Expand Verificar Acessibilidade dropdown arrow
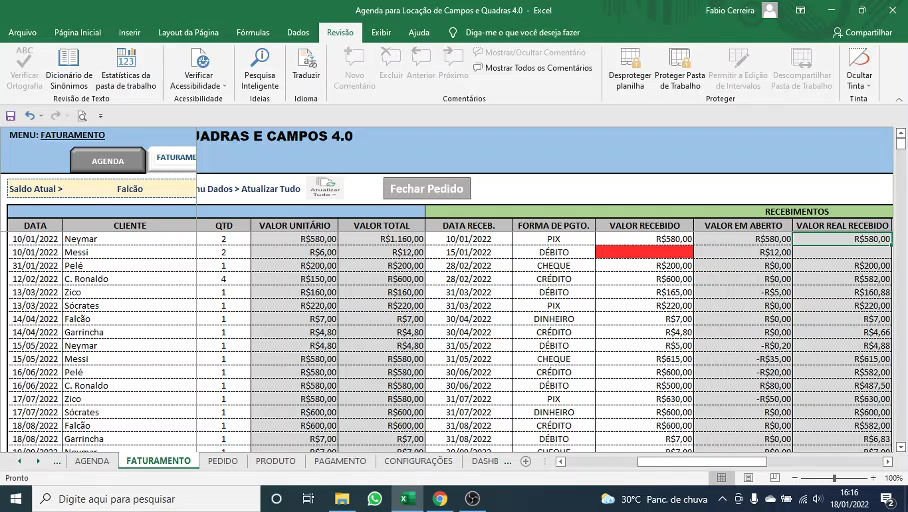The width and height of the screenshot is (908, 512). (x=224, y=86)
